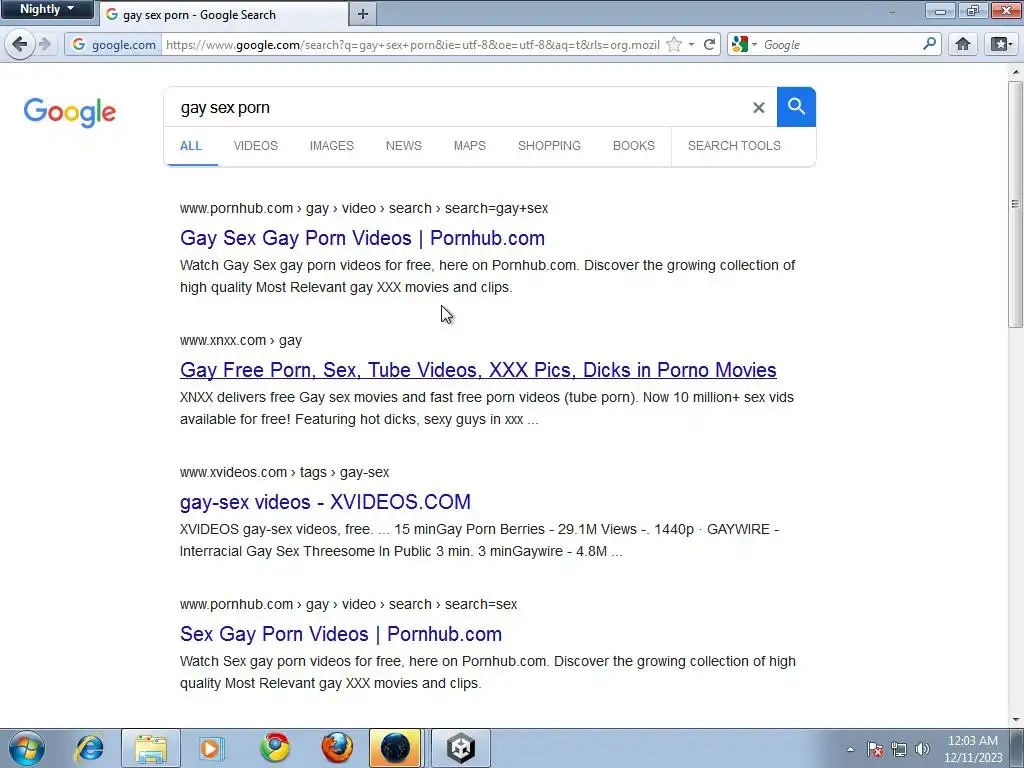Switch to the NEWS results tab
The image size is (1024, 768).
tap(404, 146)
